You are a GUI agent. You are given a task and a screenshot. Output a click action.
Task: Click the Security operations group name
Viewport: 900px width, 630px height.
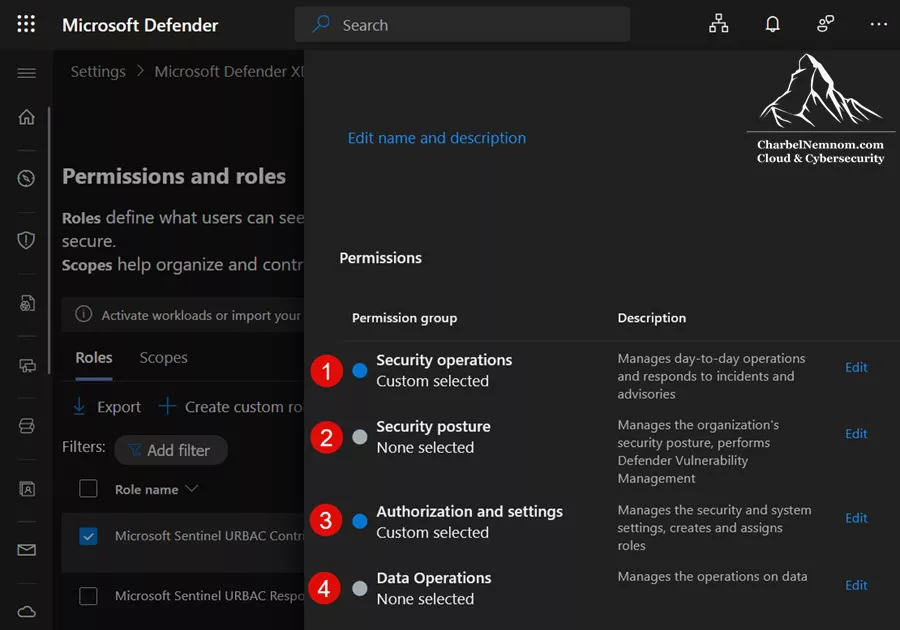(444, 360)
